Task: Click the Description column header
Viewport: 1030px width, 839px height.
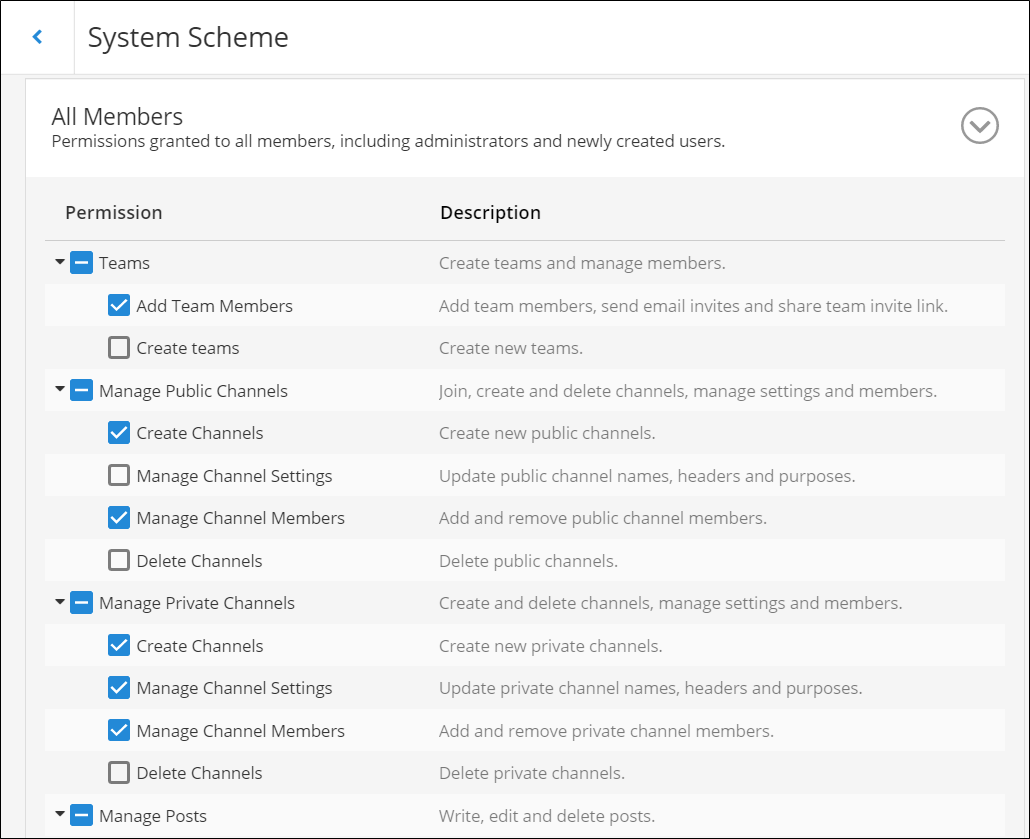Action: 491,213
